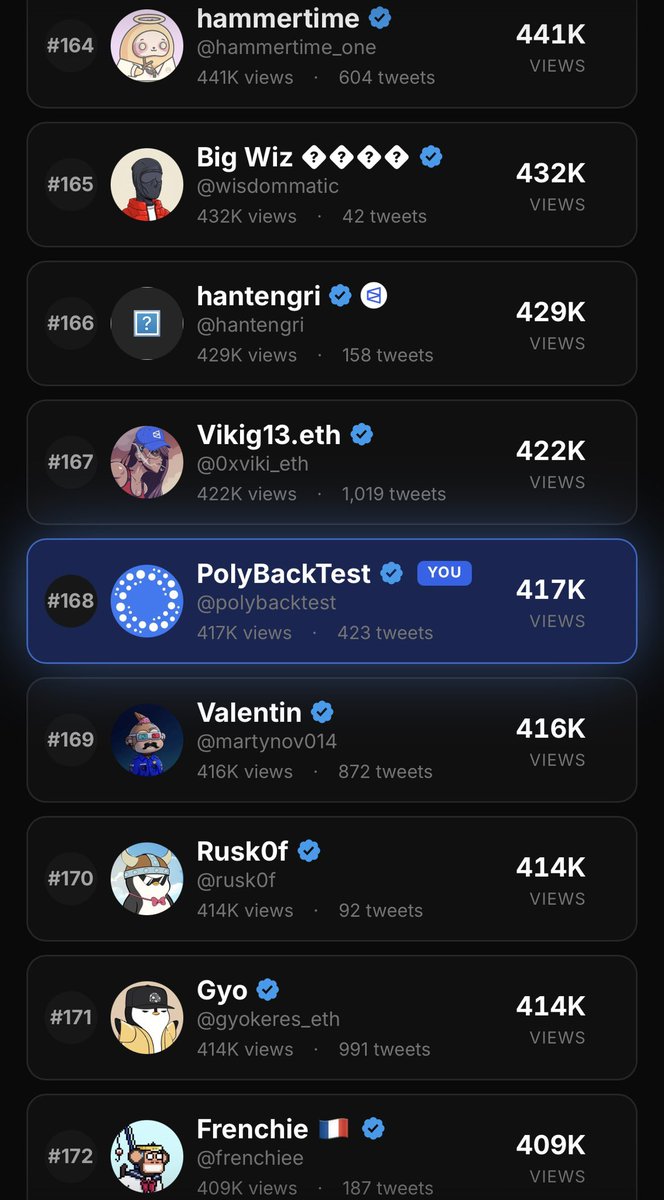The height and width of the screenshot is (1200, 664).
Task: Click Gyo's verified badge icon
Action: [x=267, y=990]
